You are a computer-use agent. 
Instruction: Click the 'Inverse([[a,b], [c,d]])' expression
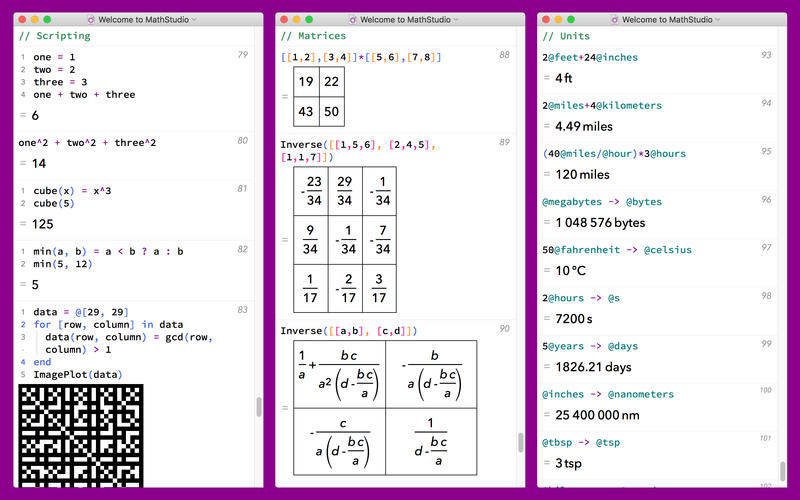(349, 331)
